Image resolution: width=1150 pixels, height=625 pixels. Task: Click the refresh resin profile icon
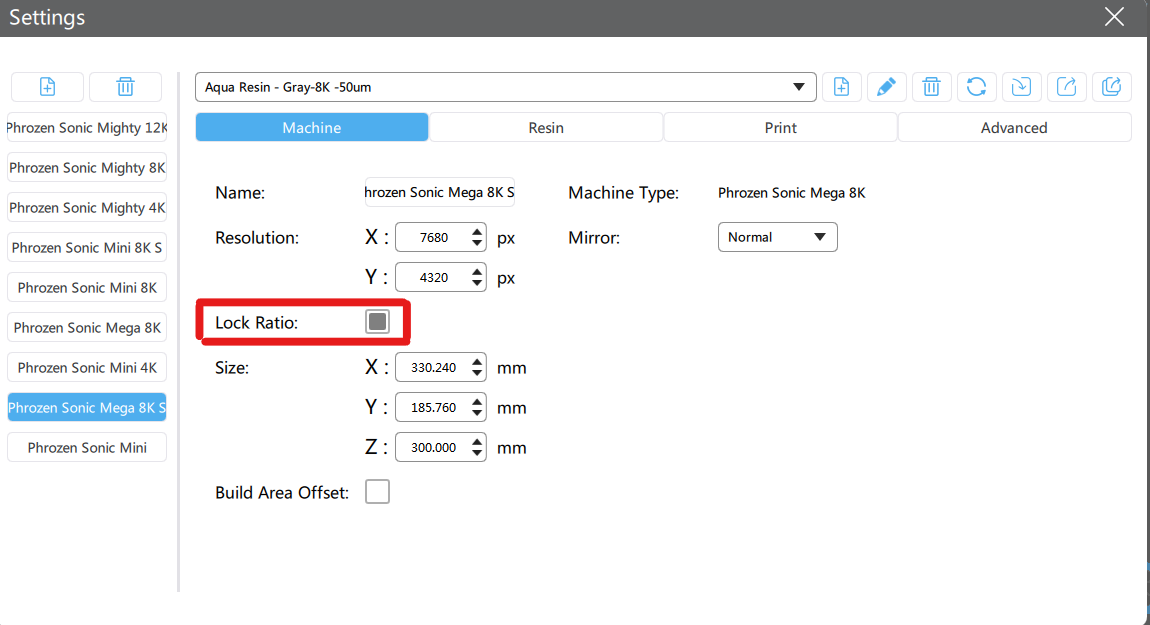[976, 87]
